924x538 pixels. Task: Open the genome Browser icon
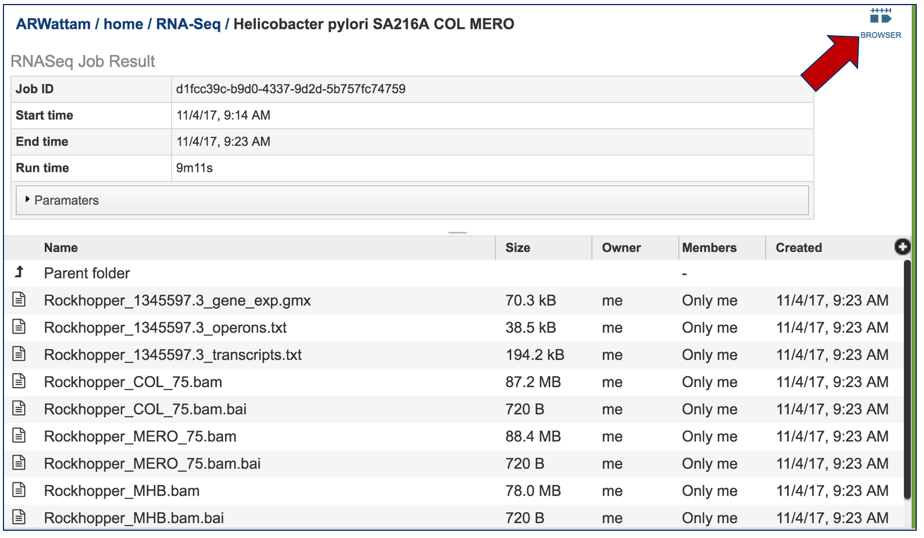point(880,23)
